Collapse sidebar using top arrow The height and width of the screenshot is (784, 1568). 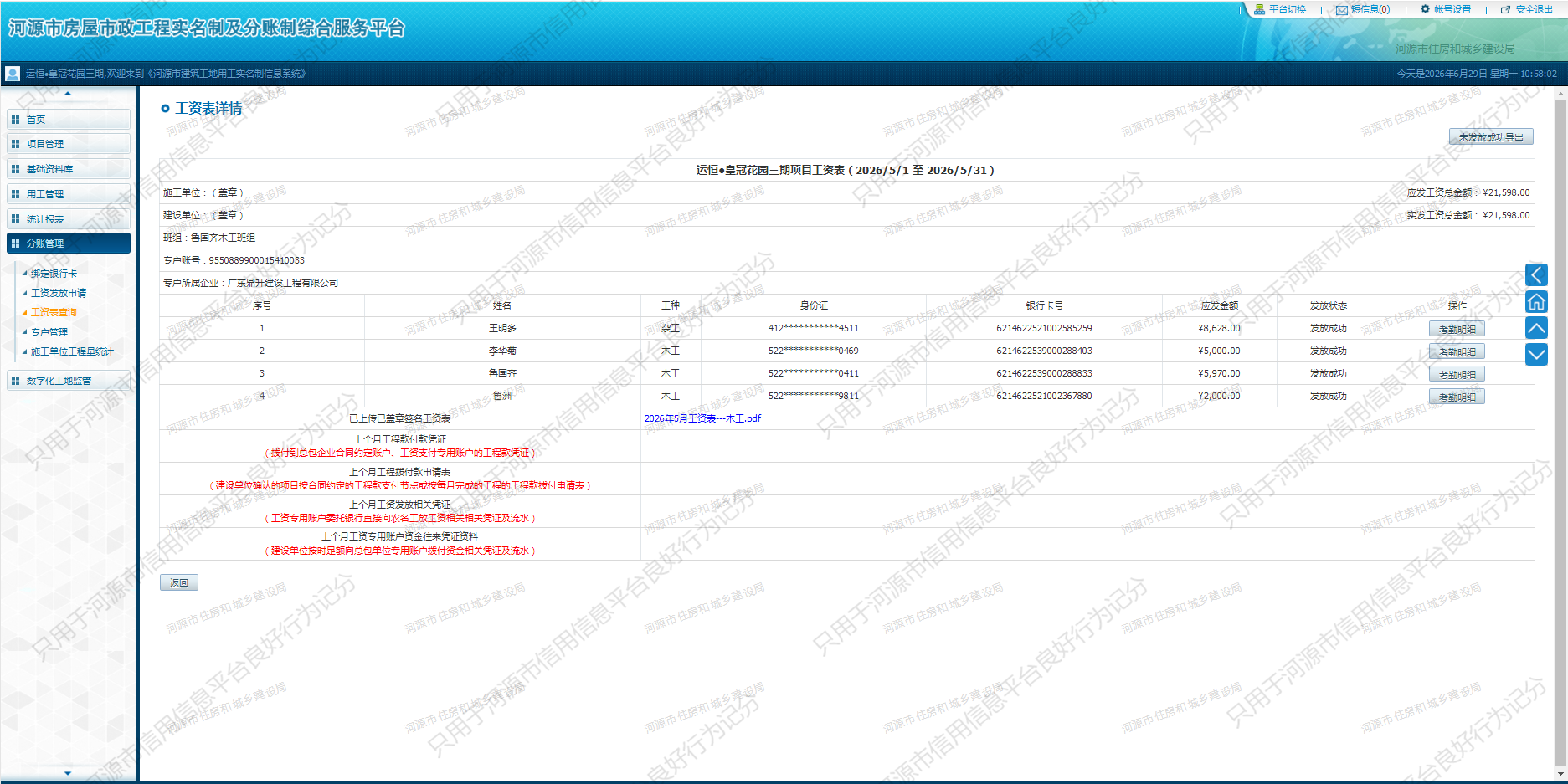click(68, 94)
